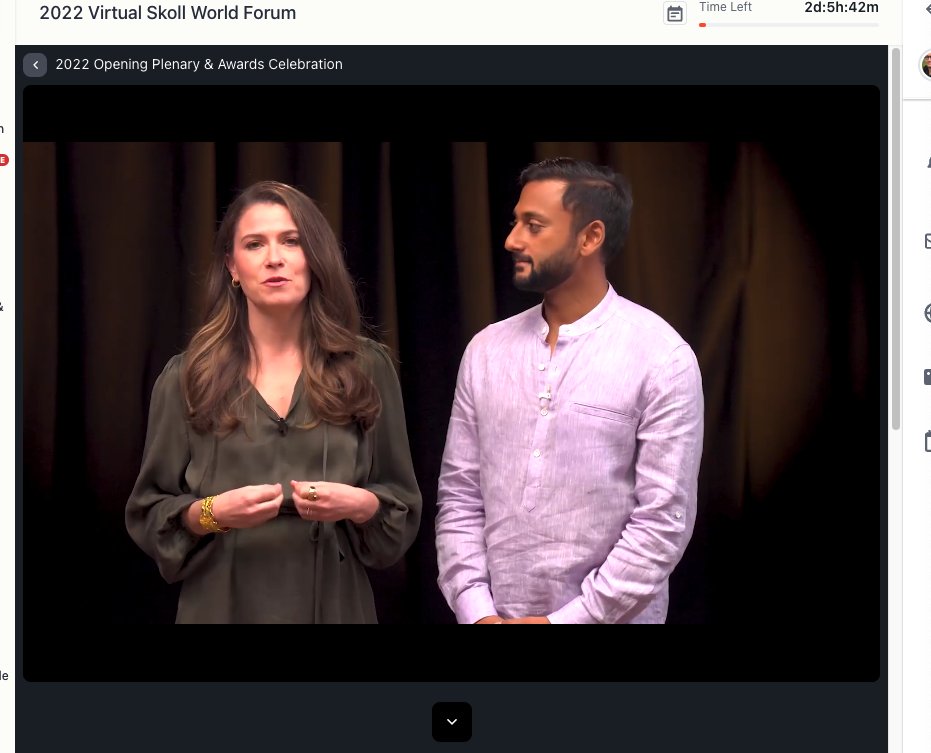Viewport: 931px width, 753px height.
Task: Click the "2d:5h:42m" countdown value
Action: point(841,7)
